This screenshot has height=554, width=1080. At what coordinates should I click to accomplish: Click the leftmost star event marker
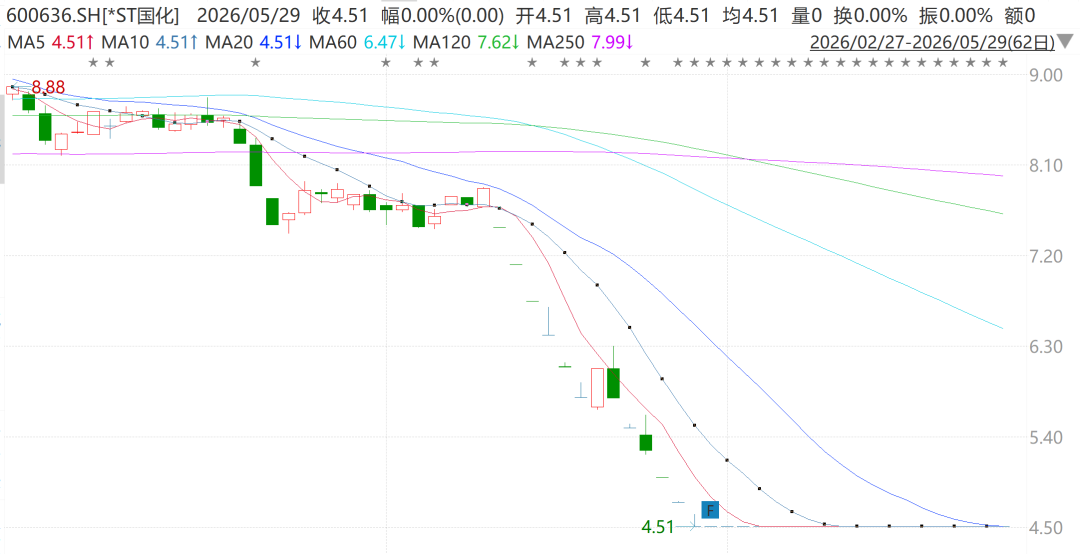(93, 63)
